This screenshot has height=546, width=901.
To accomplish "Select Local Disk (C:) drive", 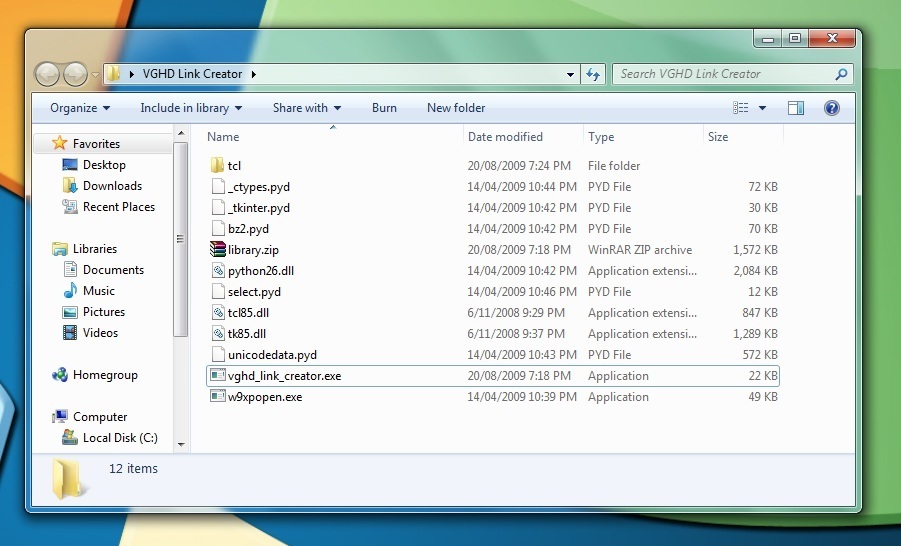I will pos(119,438).
